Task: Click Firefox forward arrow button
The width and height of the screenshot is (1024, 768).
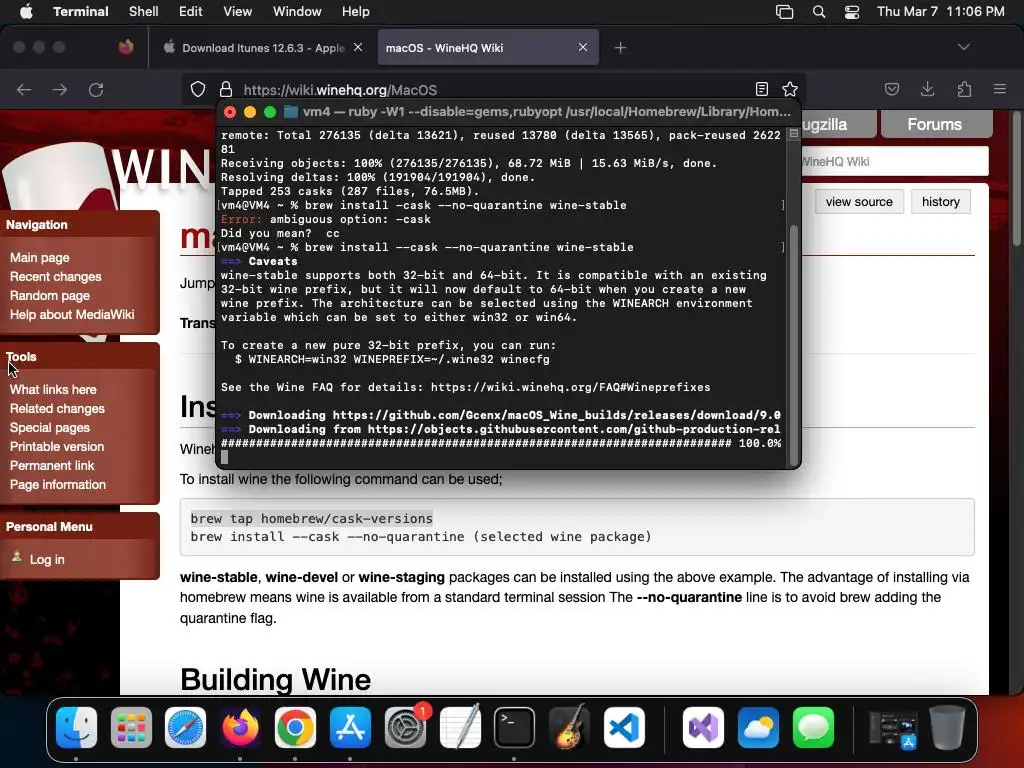Action: point(59,89)
